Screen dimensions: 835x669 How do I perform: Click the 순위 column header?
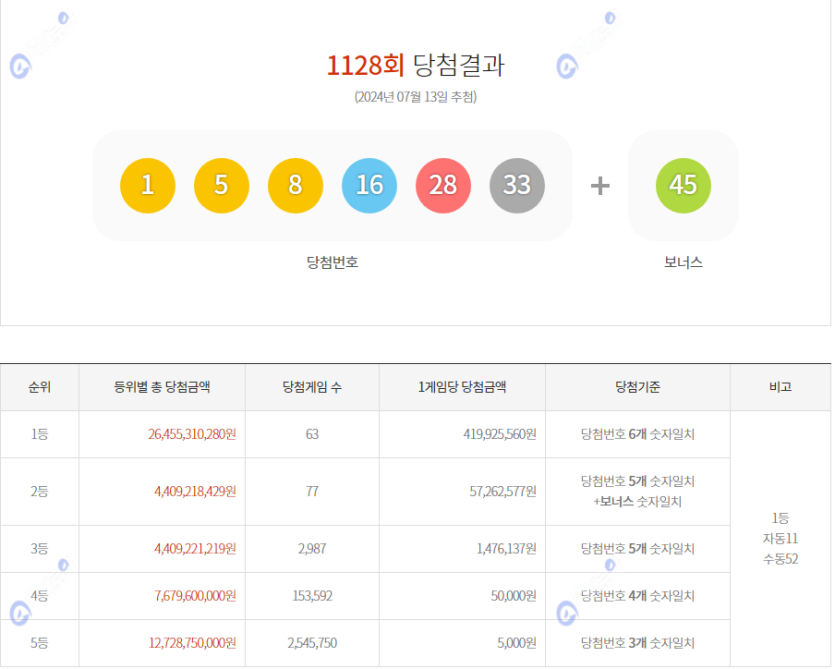pyautogui.click(x=39, y=387)
